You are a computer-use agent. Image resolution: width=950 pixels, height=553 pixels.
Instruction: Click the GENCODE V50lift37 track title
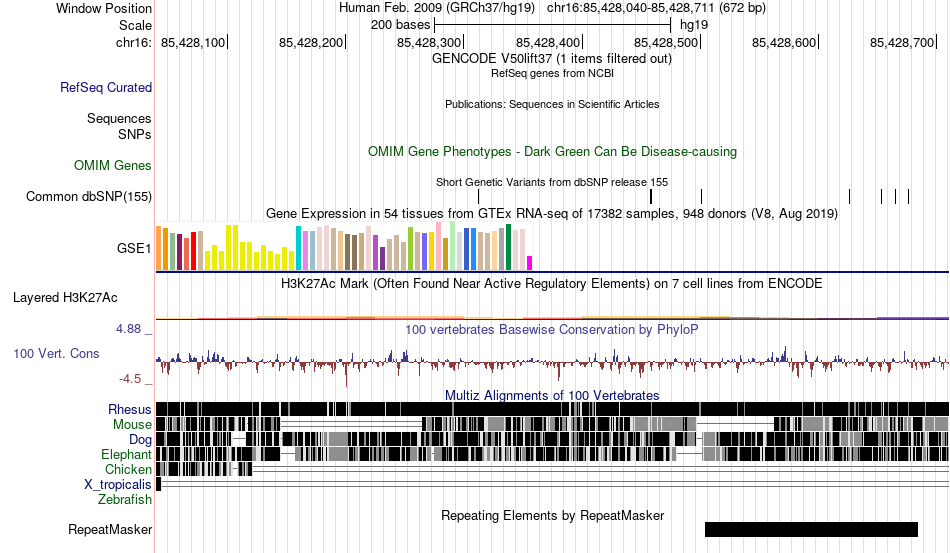(x=552, y=59)
